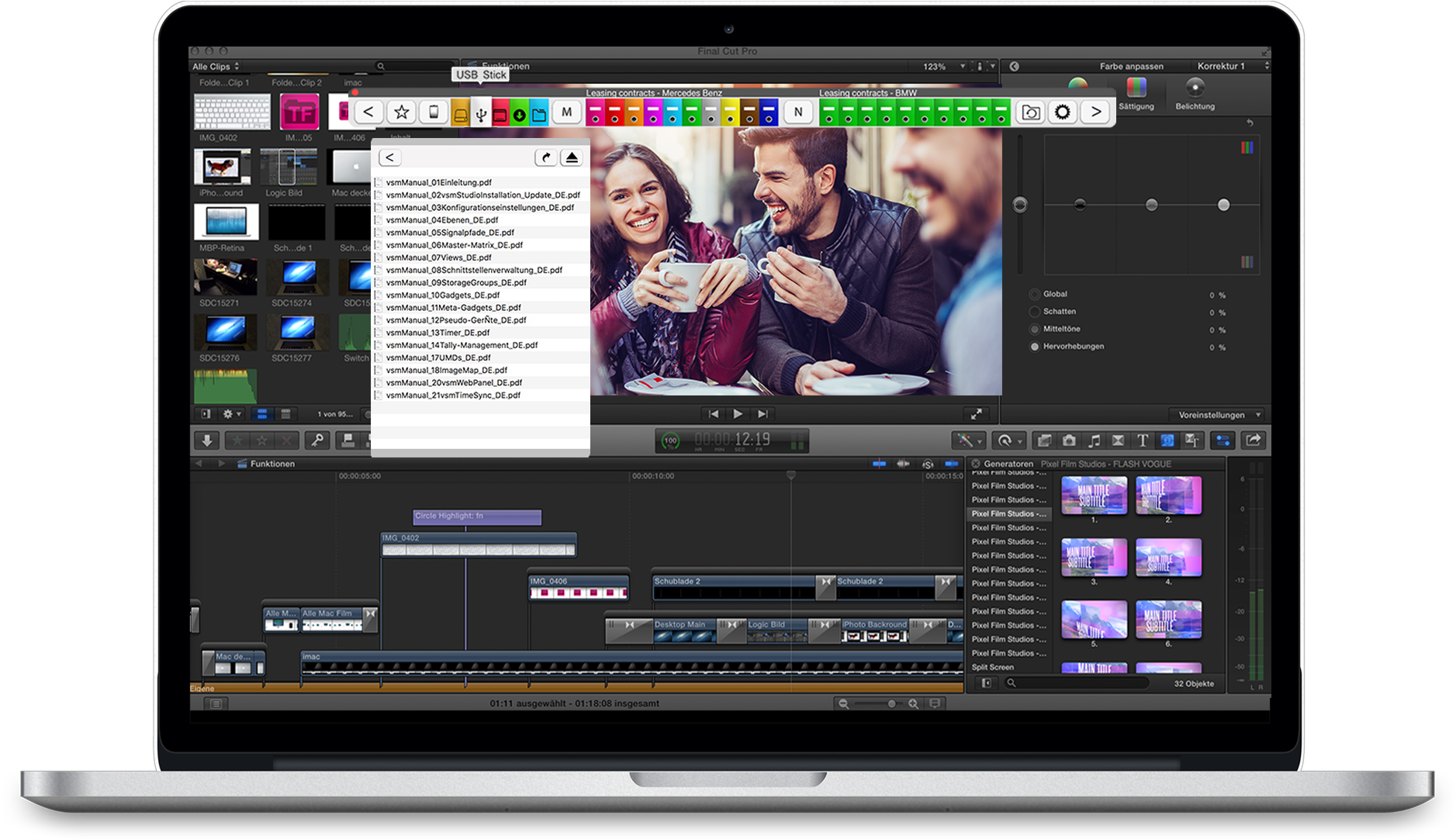Select the IMG_0402 keyboard clip thumbnail
The image size is (1456, 839).
pyautogui.click(x=232, y=113)
